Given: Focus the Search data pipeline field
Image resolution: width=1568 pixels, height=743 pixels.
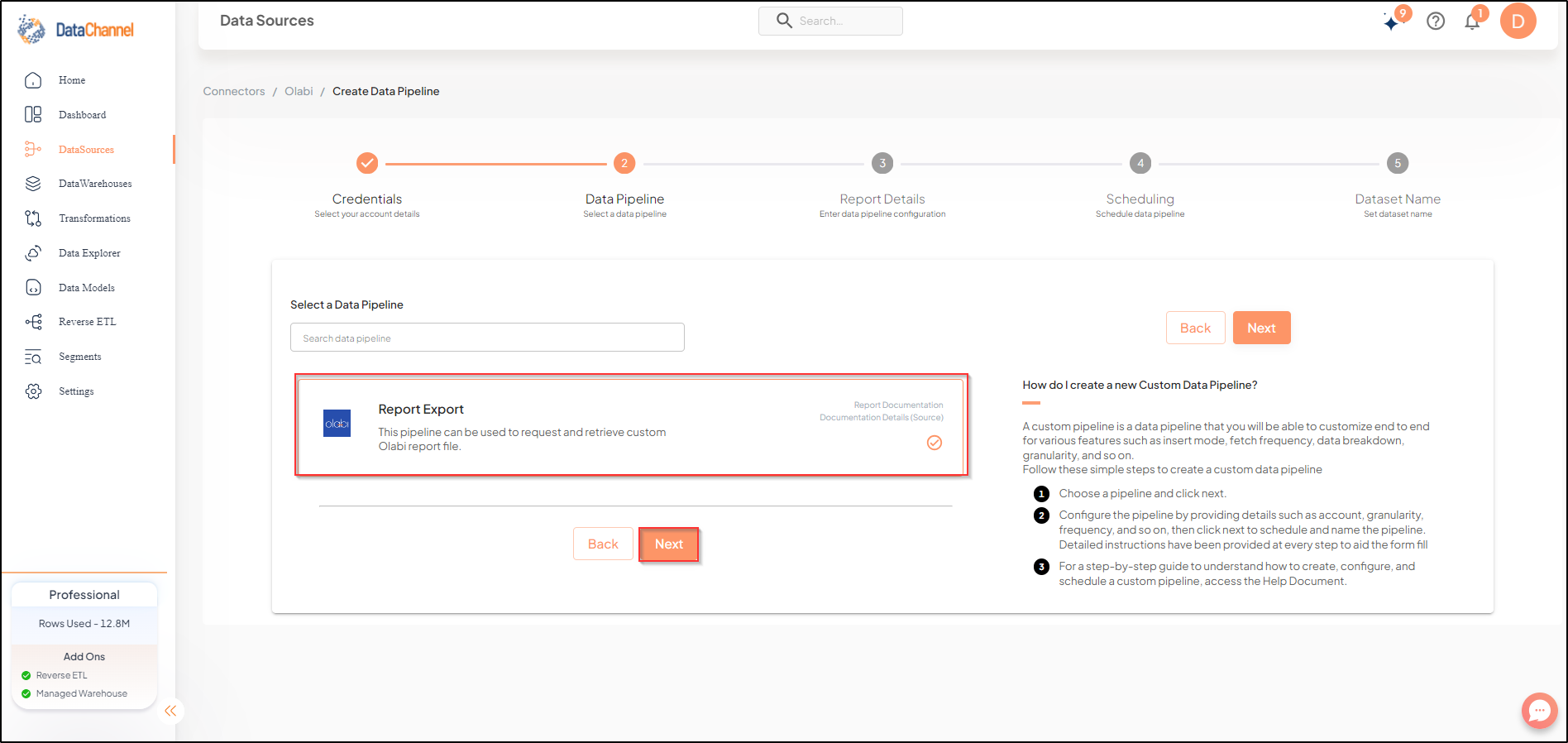Looking at the screenshot, I should [x=487, y=338].
